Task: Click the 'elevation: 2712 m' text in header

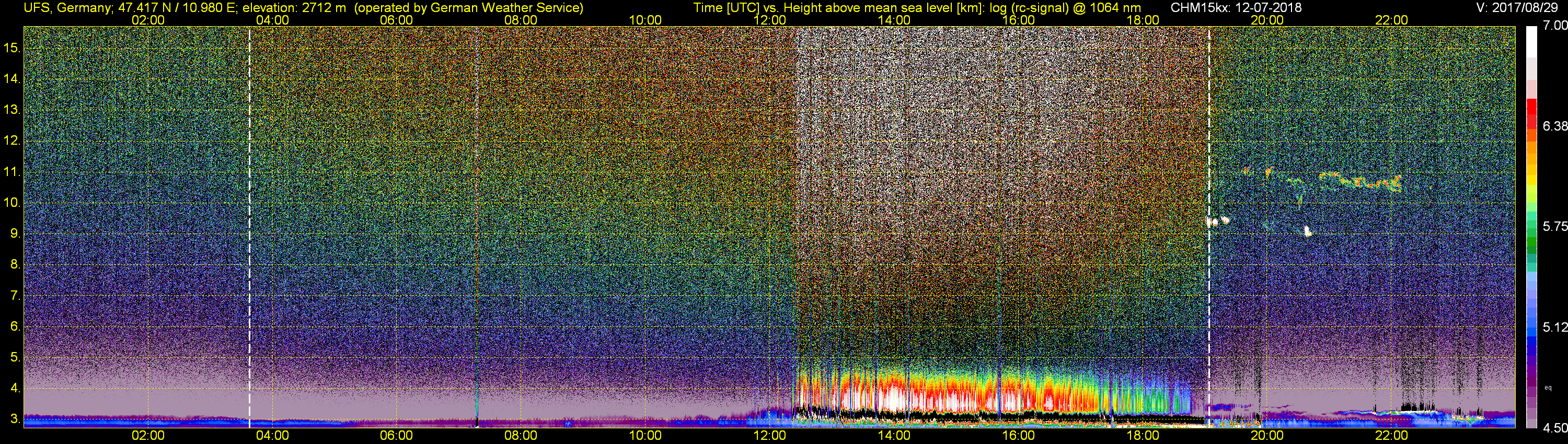Action: tap(294, 8)
